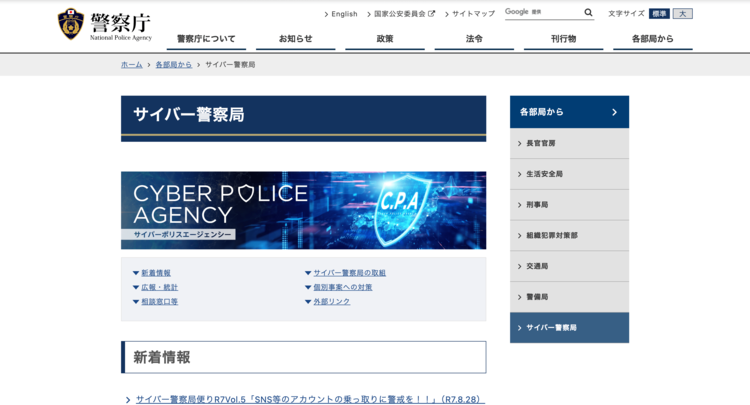Go to 各部局から in breadcrumb
The image size is (750, 405).
(x=174, y=65)
